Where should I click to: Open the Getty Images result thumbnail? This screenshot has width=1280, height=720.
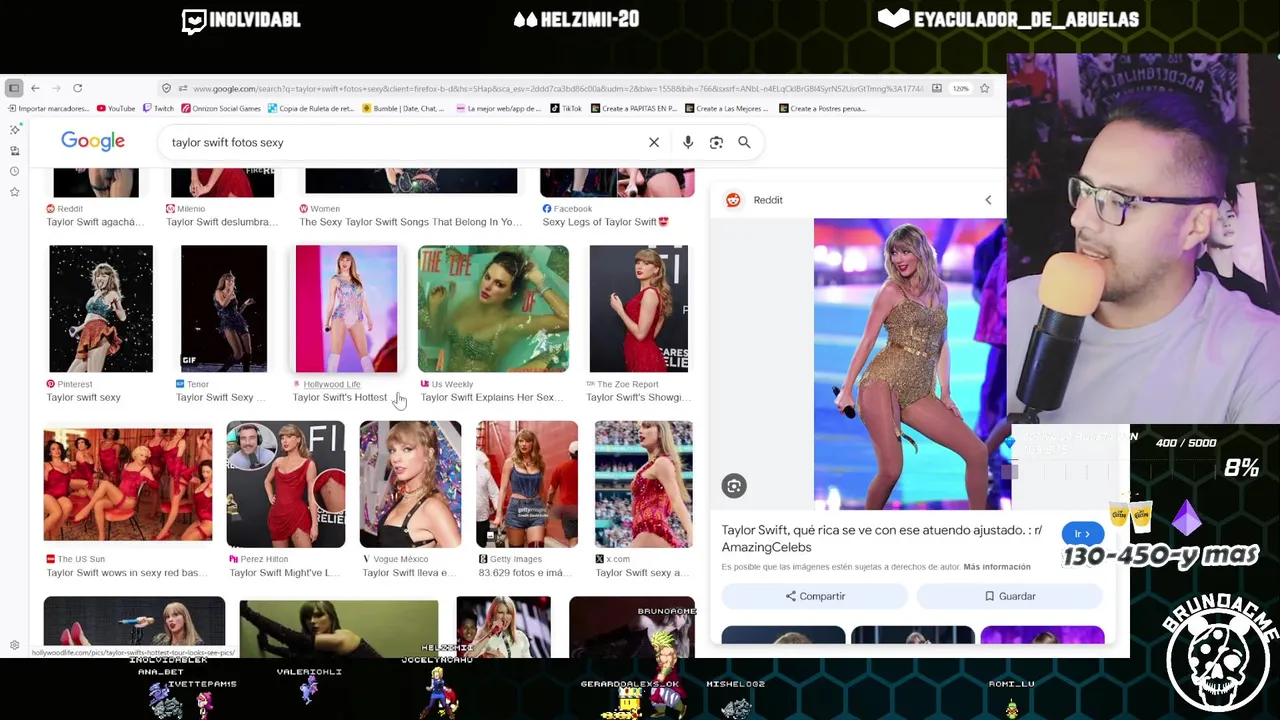click(527, 484)
